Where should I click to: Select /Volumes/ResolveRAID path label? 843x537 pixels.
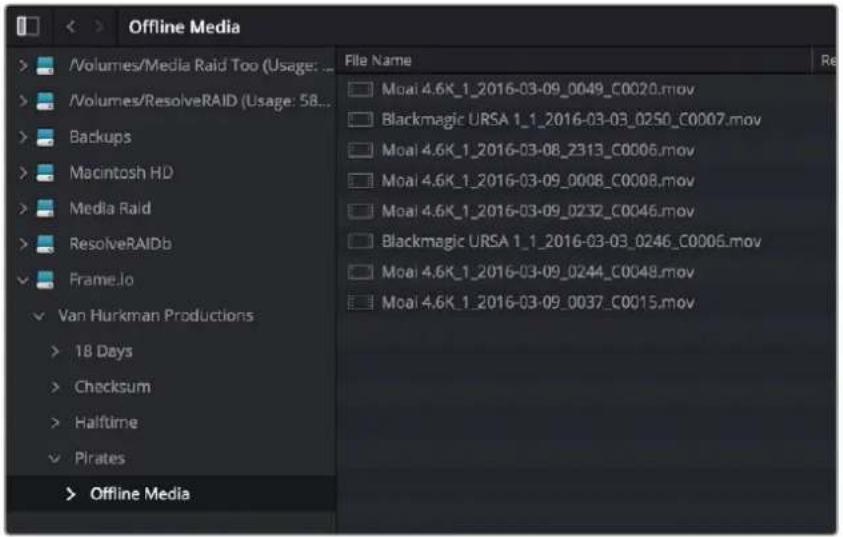(200, 101)
